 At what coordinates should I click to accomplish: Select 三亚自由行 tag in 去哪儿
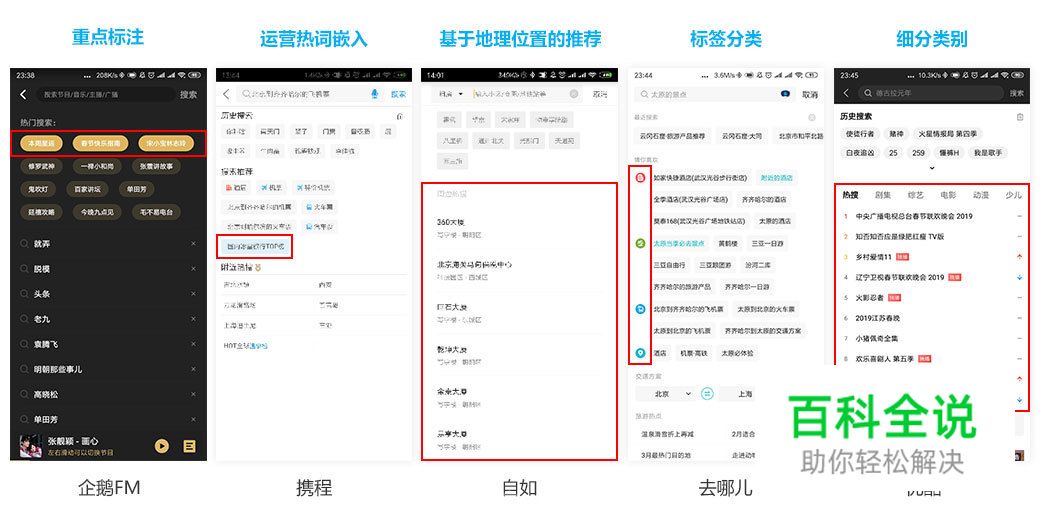coord(669,265)
